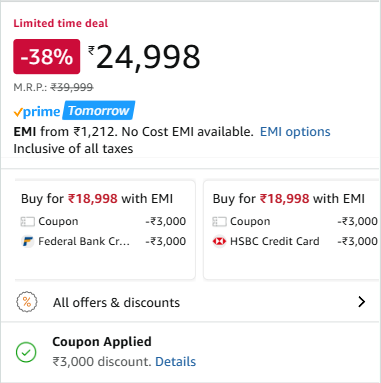Viewport: 381px width, 383px height.
Task: Expand All offers & discounts chevron arrow
Action: (361, 302)
